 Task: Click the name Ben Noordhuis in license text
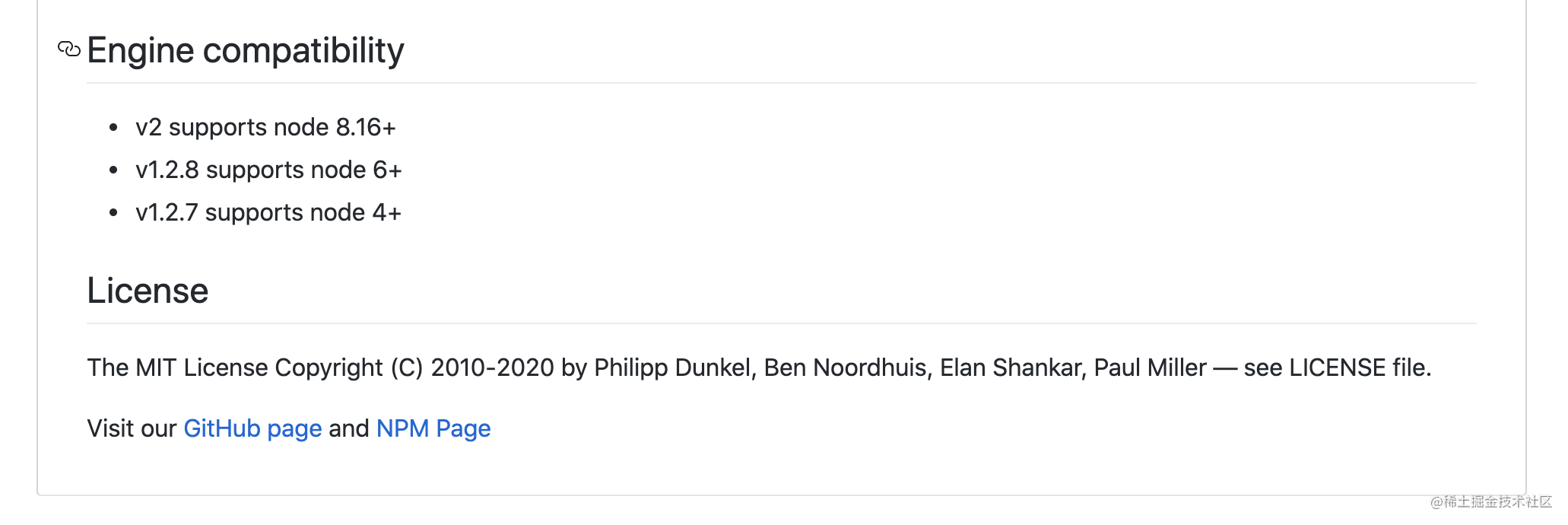click(847, 367)
